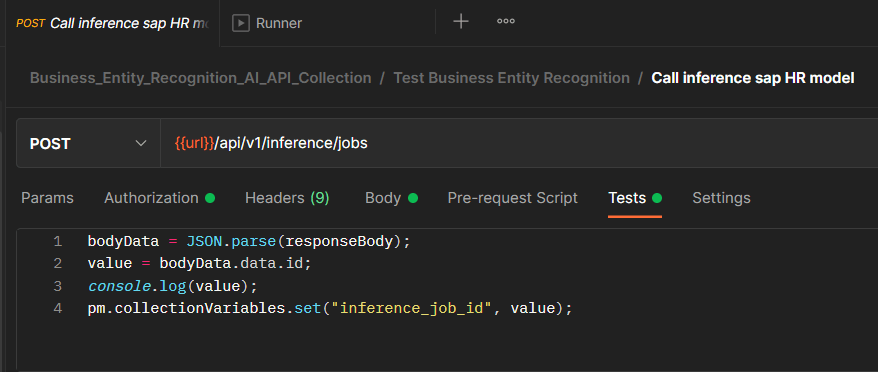Expand the POST method dropdown
Viewport: 878px width, 372px height.
click(x=88, y=143)
